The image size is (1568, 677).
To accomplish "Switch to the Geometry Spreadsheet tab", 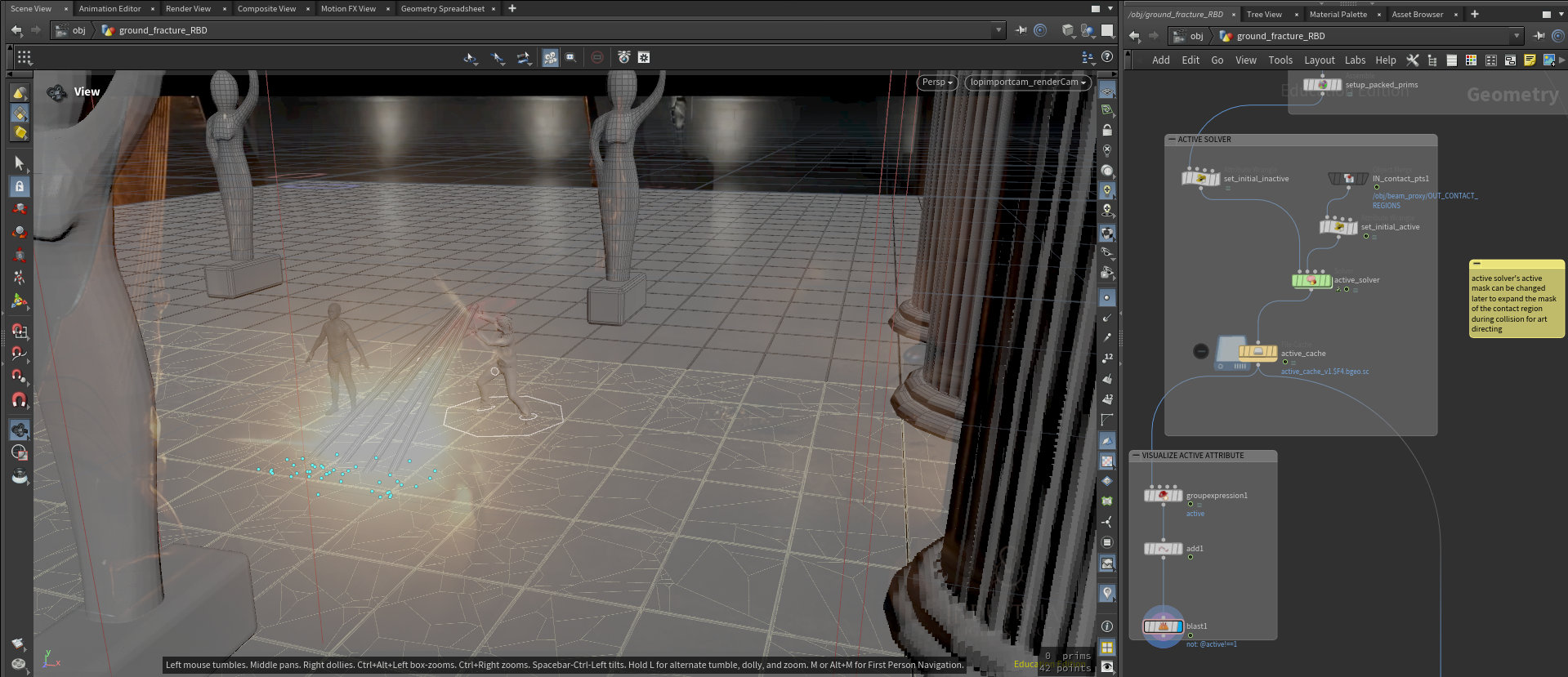I will pyautogui.click(x=443, y=9).
